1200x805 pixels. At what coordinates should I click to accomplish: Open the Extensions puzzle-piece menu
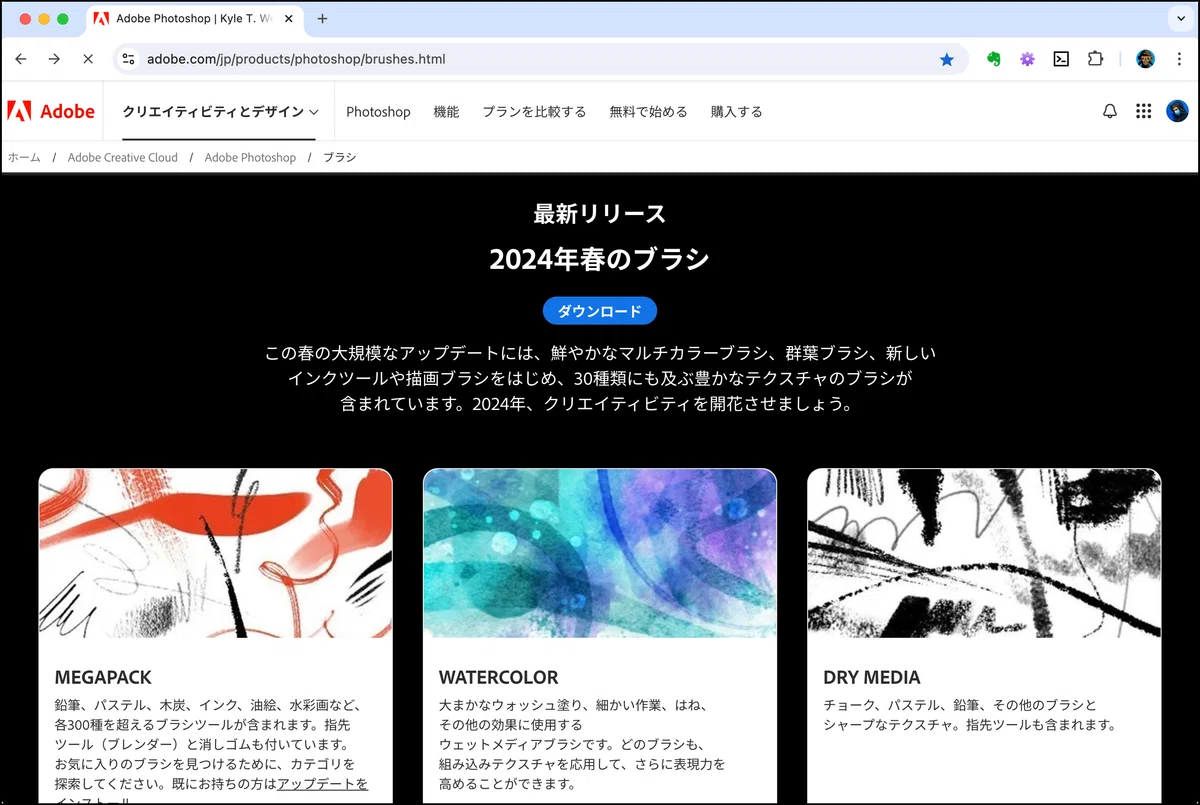(x=1095, y=59)
